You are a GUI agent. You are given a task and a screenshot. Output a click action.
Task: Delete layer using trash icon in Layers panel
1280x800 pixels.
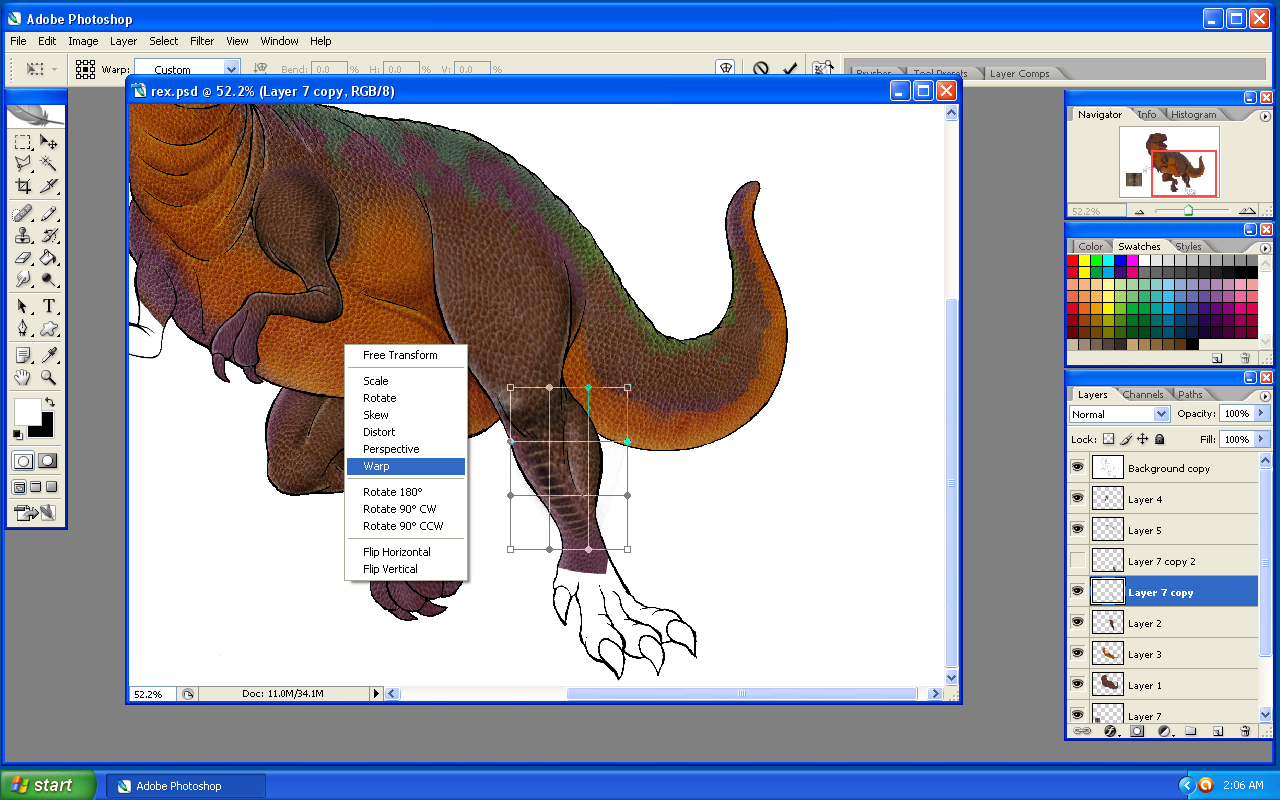pyautogui.click(x=1245, y=731)
